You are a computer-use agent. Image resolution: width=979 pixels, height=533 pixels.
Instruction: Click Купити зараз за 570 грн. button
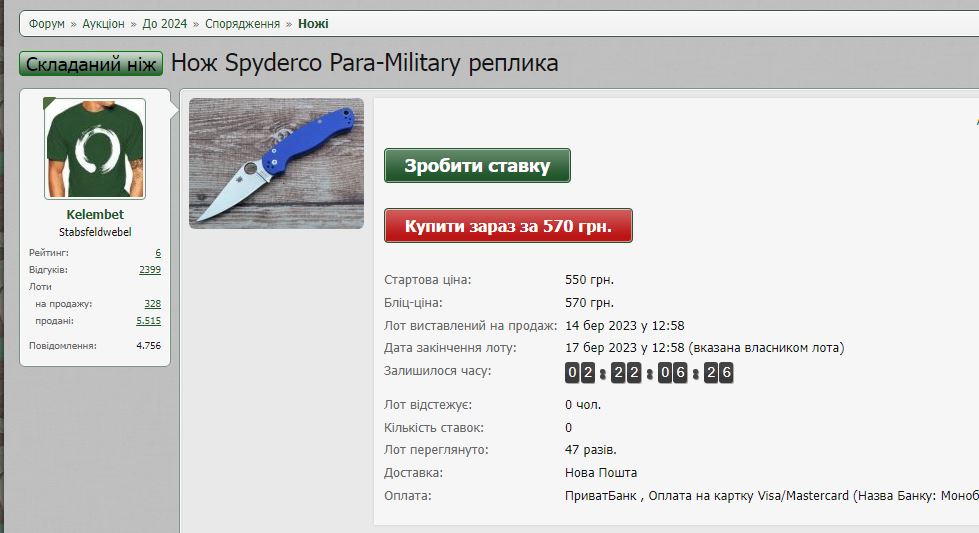click(508, 225)
